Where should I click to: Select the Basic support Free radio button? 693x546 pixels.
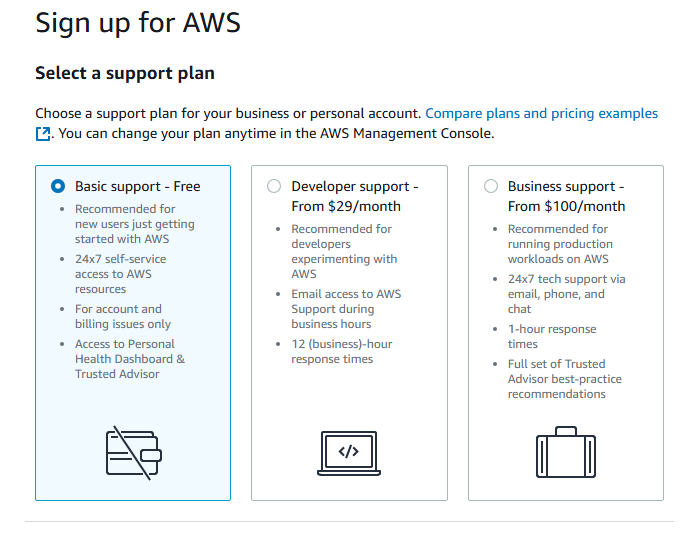(58, 186)
